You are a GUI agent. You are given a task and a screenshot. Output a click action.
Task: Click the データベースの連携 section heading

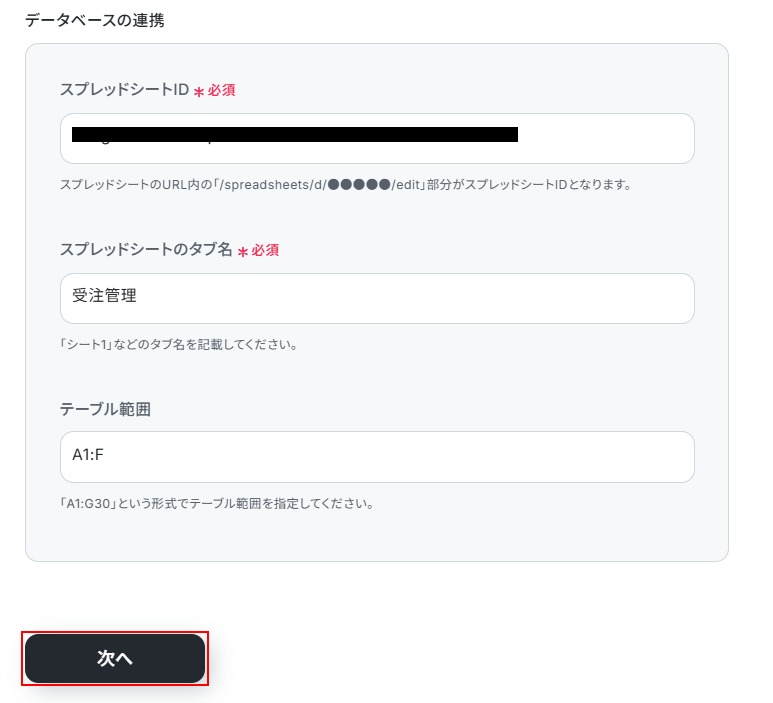click(x=95, y=20)
